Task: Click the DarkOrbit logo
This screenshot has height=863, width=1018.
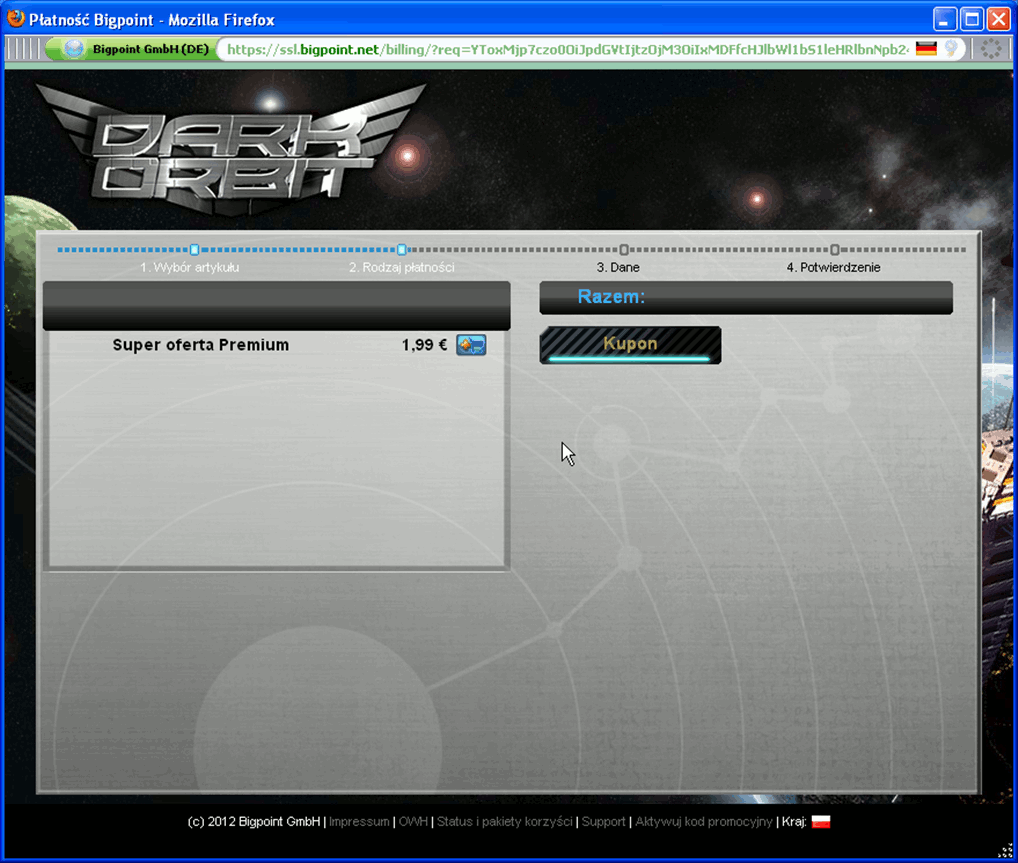Action: pos(231,149)
